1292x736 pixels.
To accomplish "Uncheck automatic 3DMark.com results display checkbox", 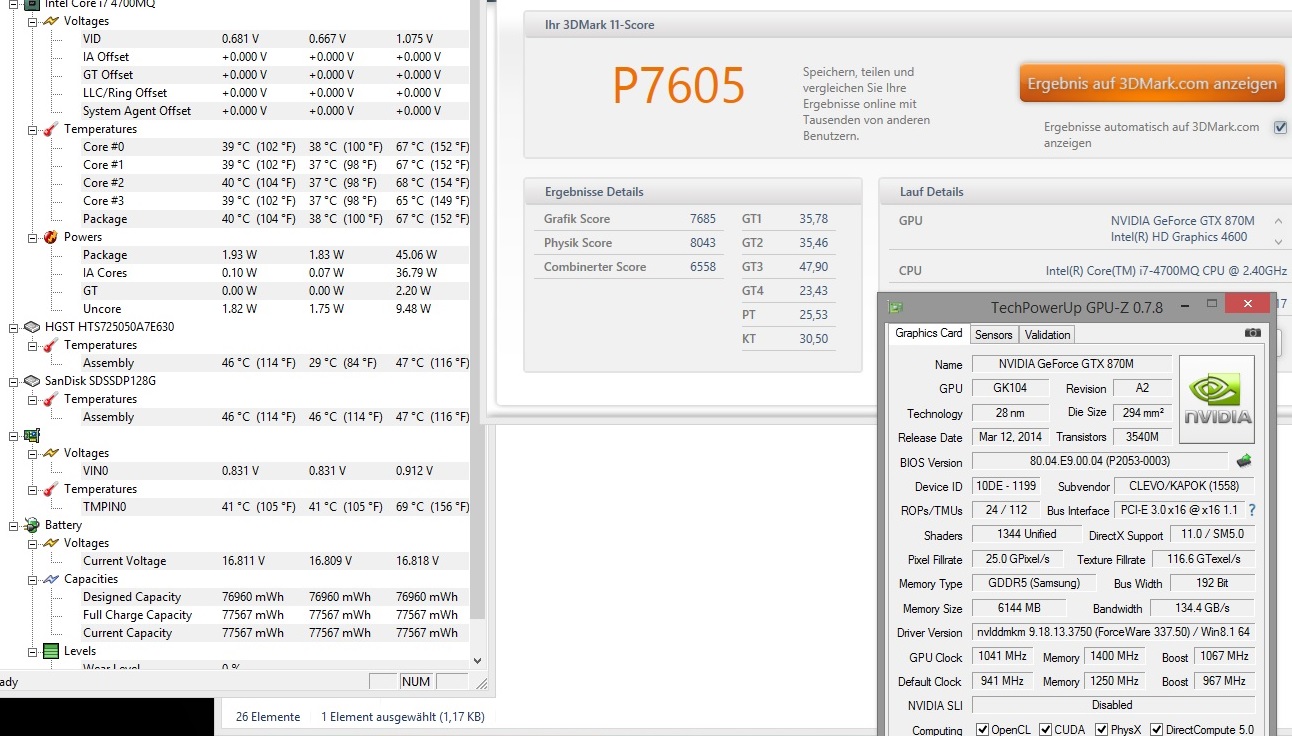I will [x=1280, y=127].
